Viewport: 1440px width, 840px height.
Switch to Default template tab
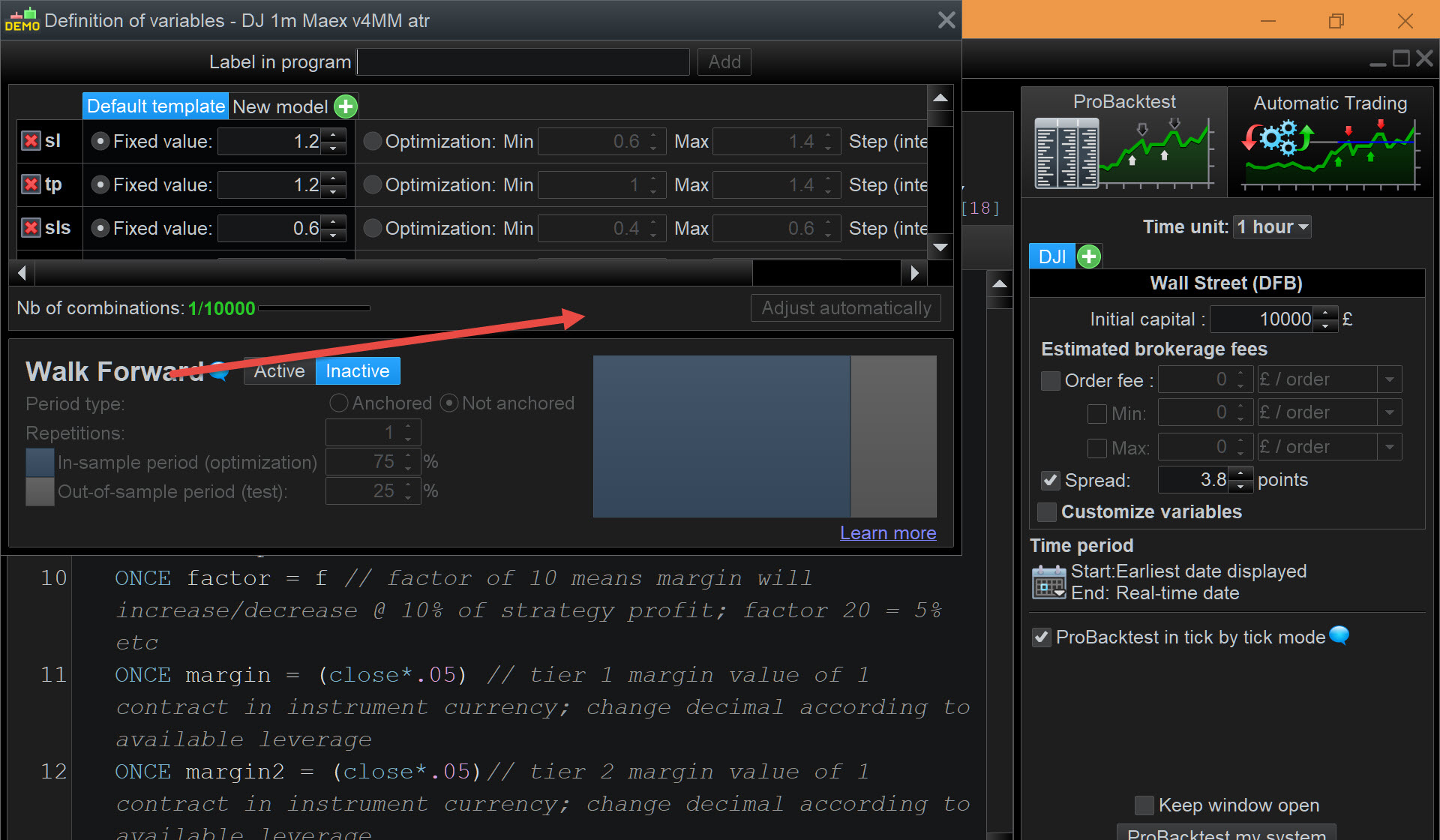155,106
